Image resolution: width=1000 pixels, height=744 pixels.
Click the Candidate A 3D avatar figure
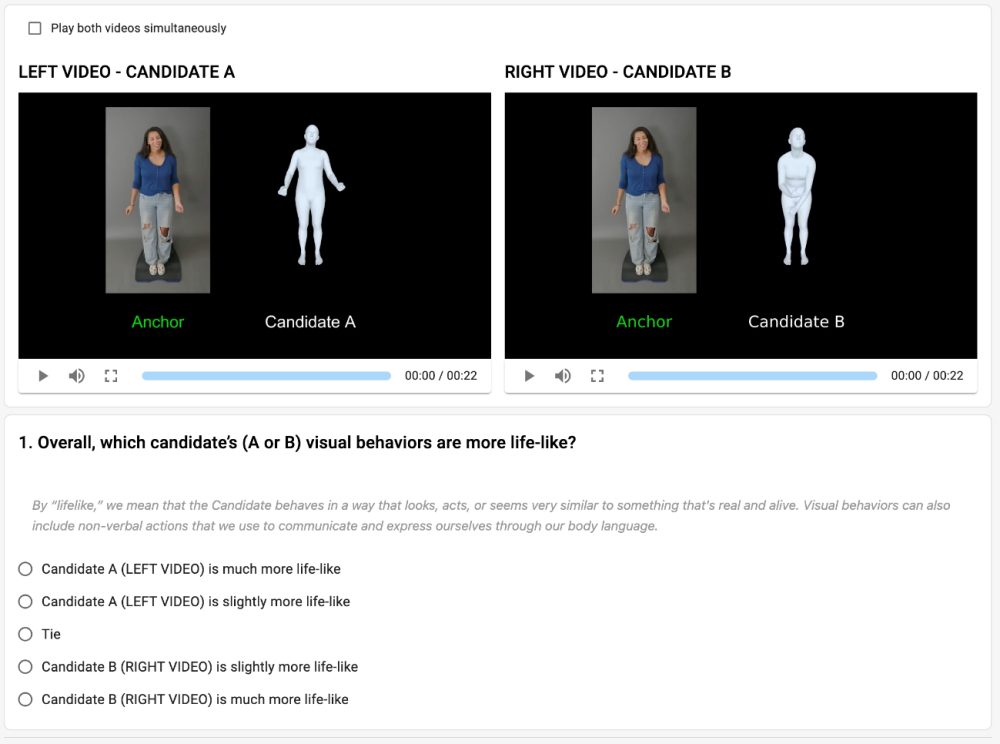(311, 194)
